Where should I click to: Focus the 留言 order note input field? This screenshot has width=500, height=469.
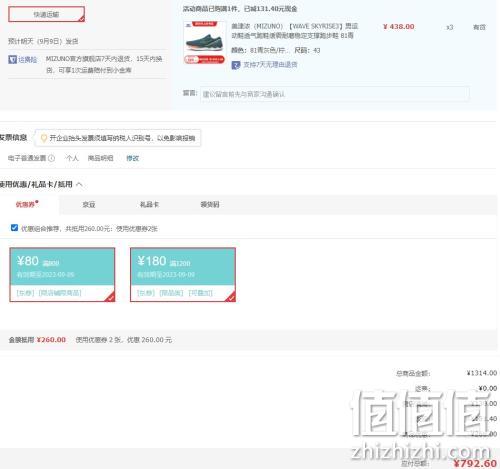pos(335,94)
